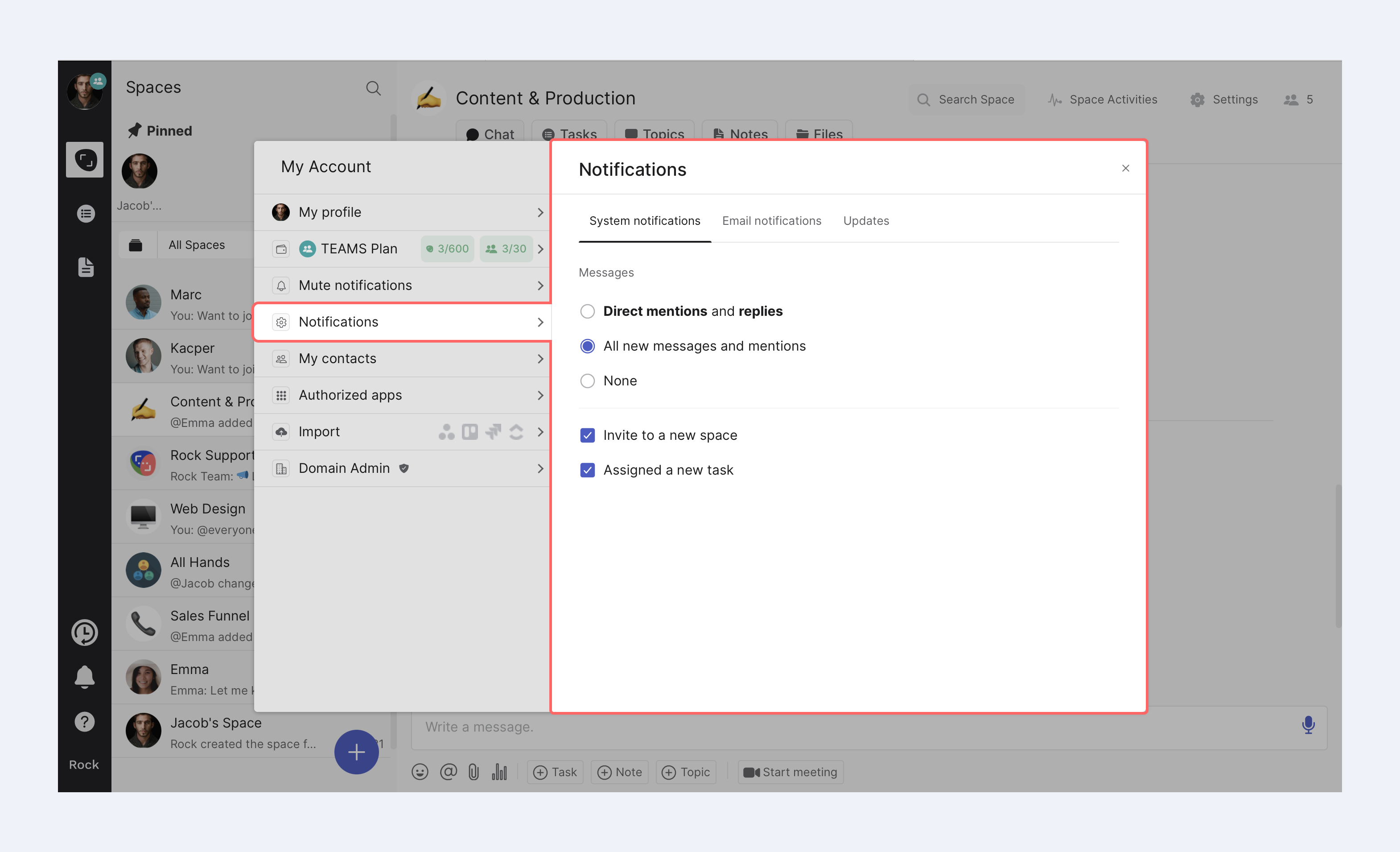This screenshot has height=852, width=1400.
Task: Select the None messages option
Action: pos(588,381)
